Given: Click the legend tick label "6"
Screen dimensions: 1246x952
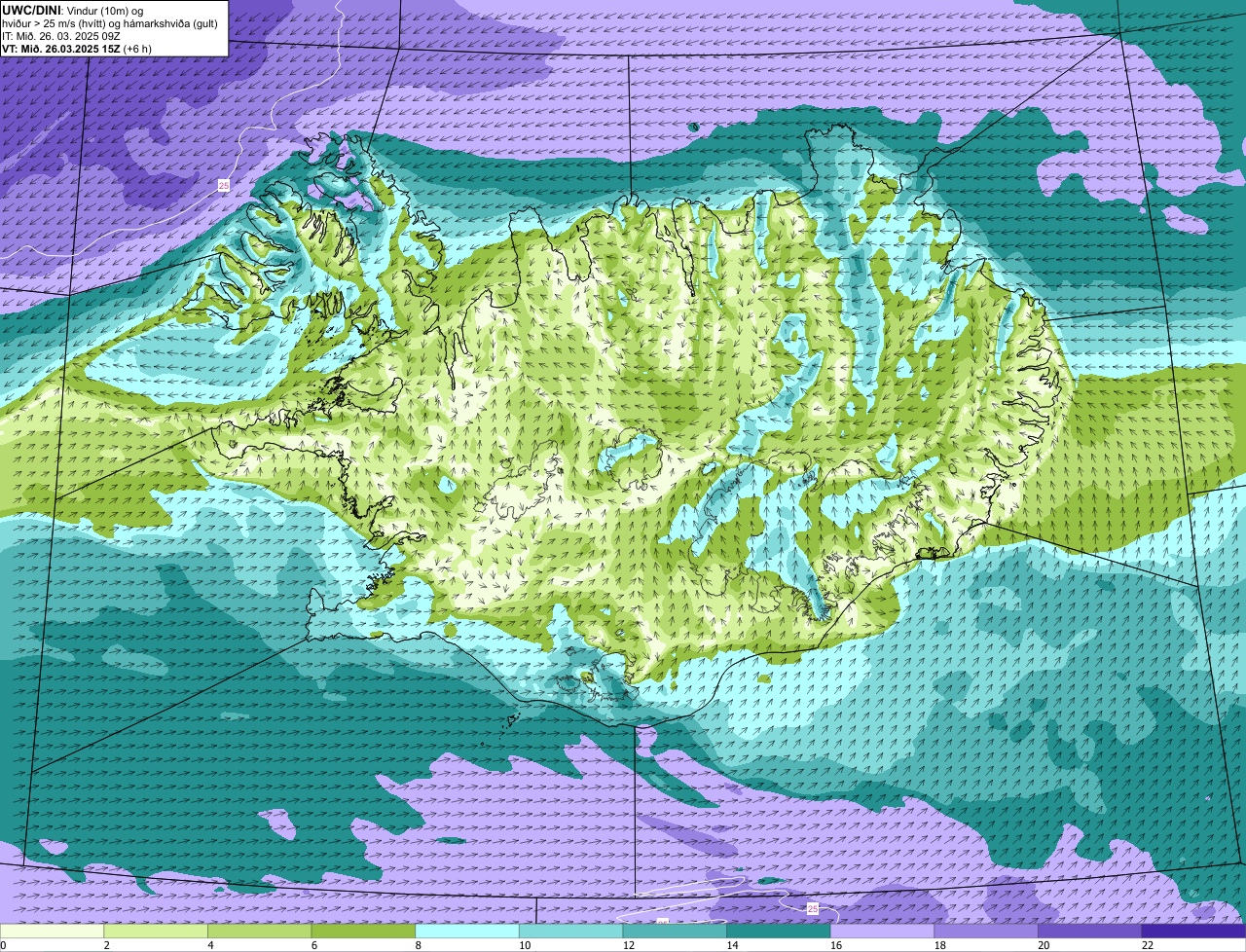Looking at the screenshot, I should [x=313, y=945].
